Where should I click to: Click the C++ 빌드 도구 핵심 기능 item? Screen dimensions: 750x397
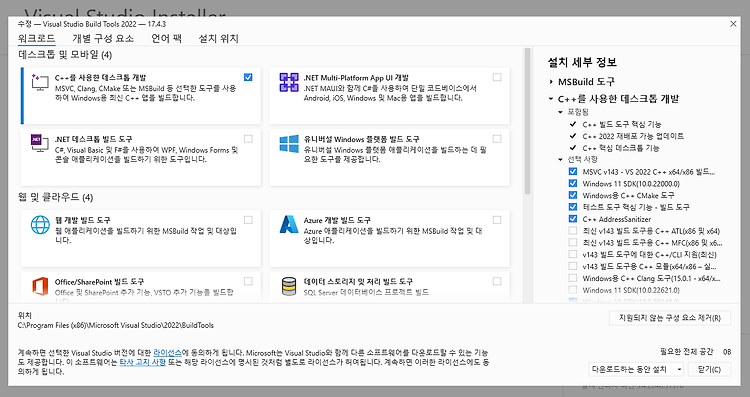tap(622, 124)
